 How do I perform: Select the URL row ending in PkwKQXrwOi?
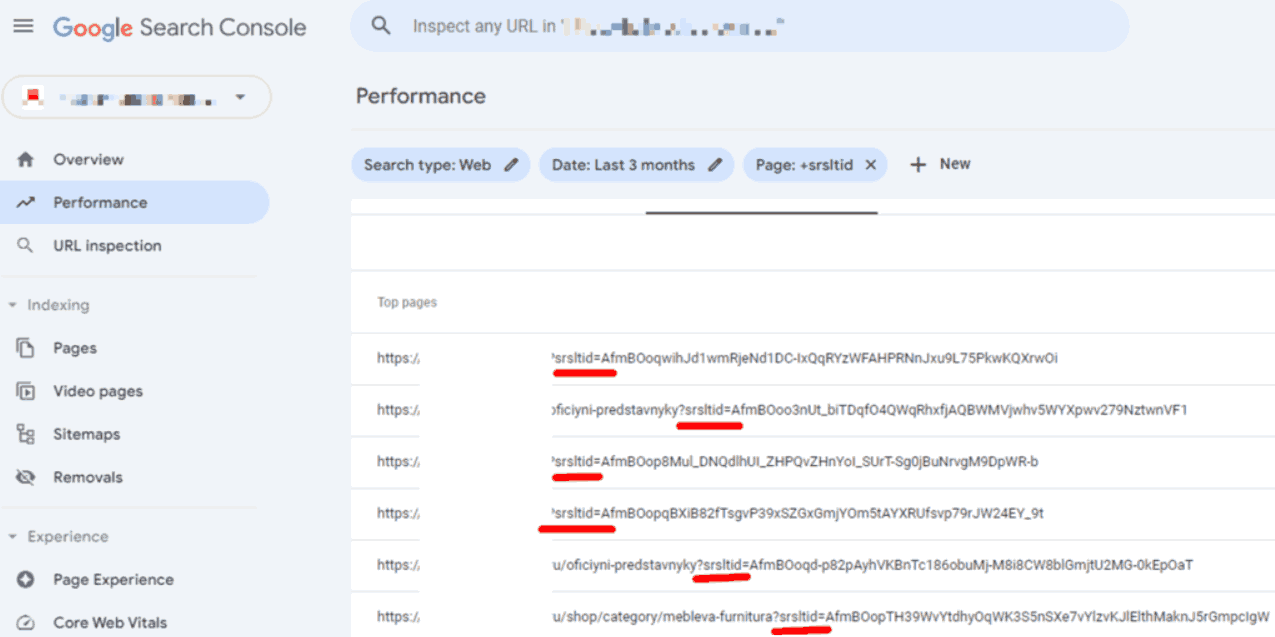click(813, 358)
